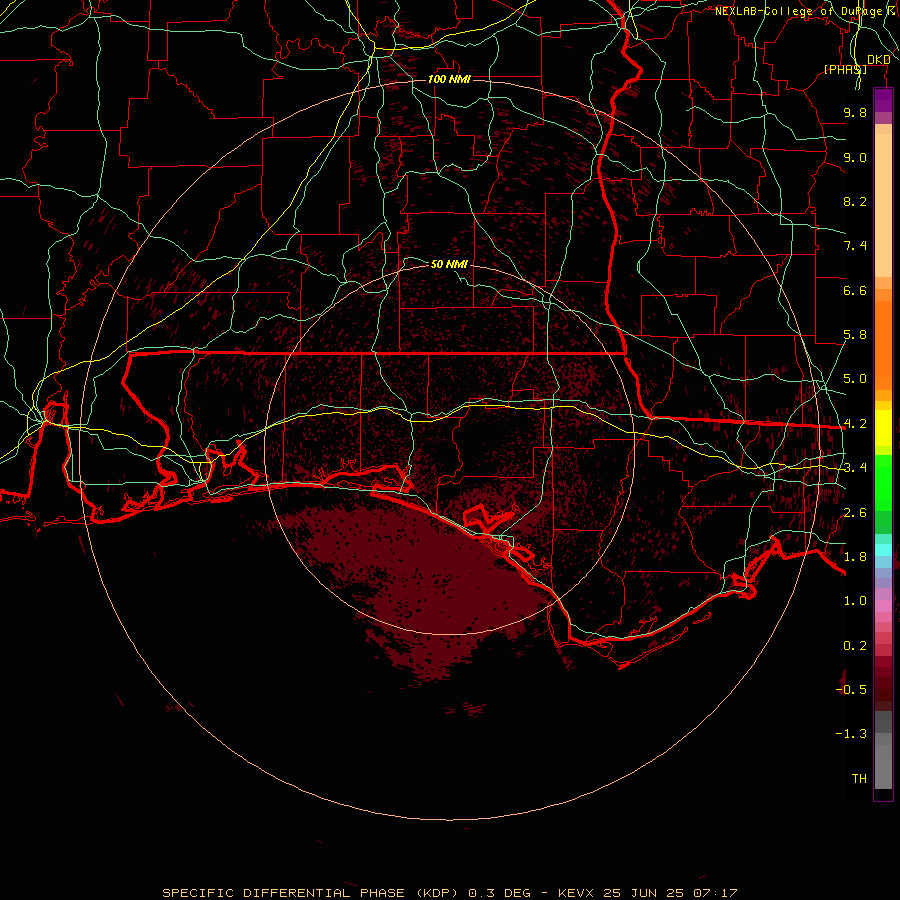This screenshot has height=900, width=900.
Task: Click the SPECIFIC DIFFERENTIAL PHASE (KDP) caption text
Action: pyautogui.click(x=310, y=893)
